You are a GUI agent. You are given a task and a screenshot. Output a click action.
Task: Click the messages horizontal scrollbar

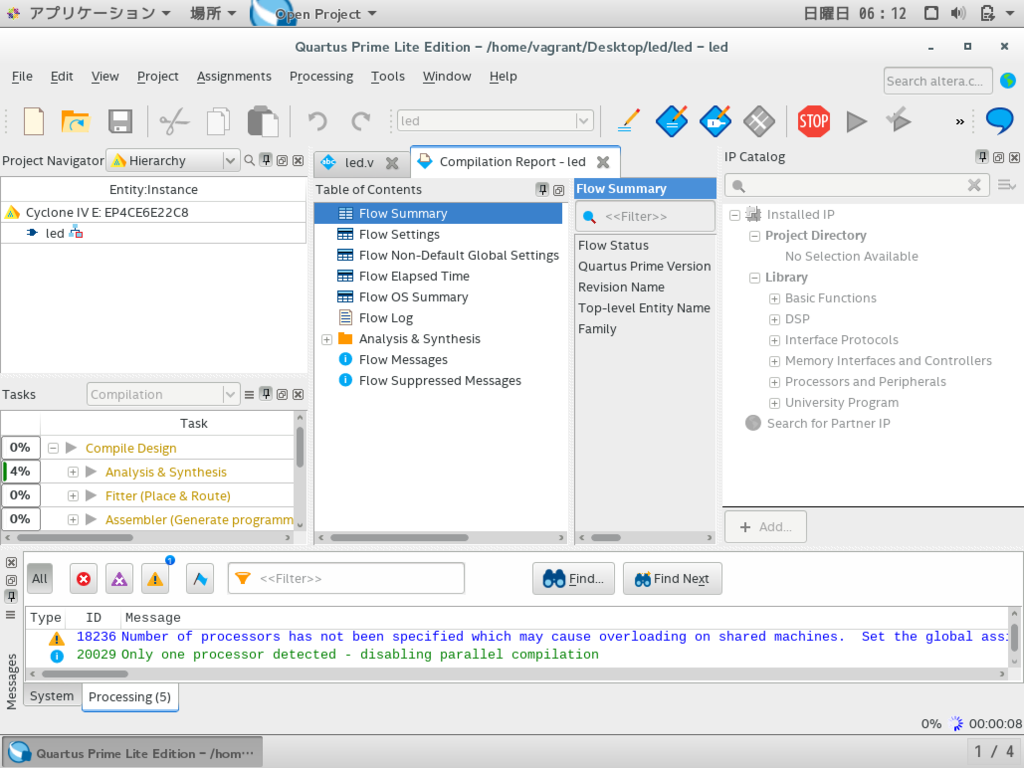(x=85, y=673)
